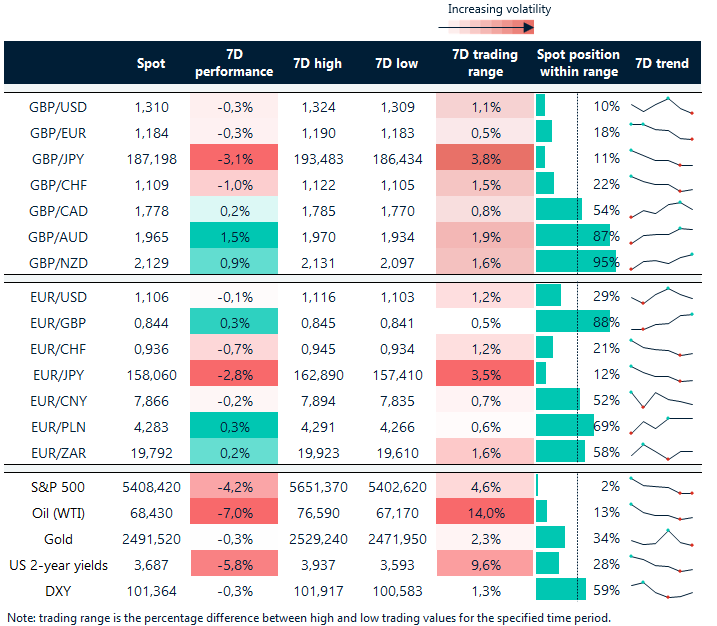Image resolution: width=717 pixels, height=626 pixels.
Task: Click the Spot column header
Action: pos(151,63)
